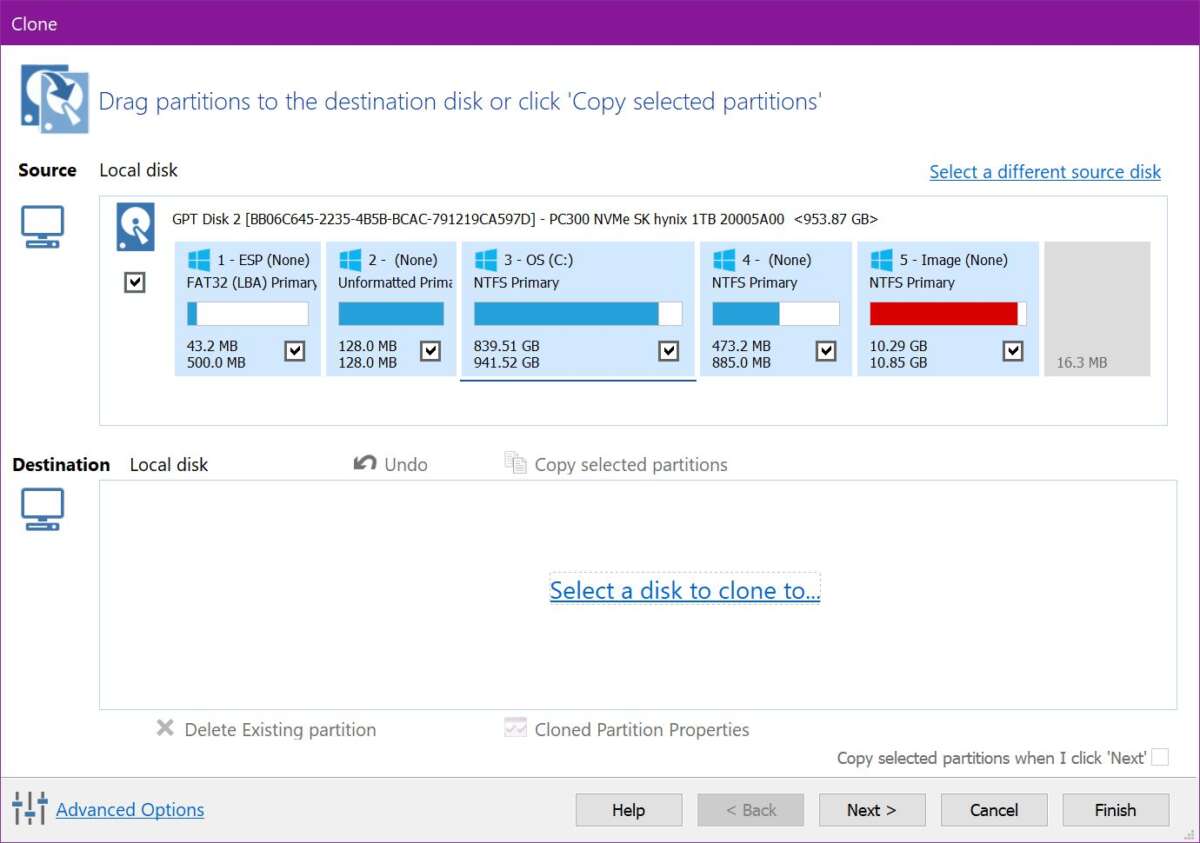Viewport: 1200px width, 843px height.
Task: Click the Next button
Action: click(x=872, y=810)
